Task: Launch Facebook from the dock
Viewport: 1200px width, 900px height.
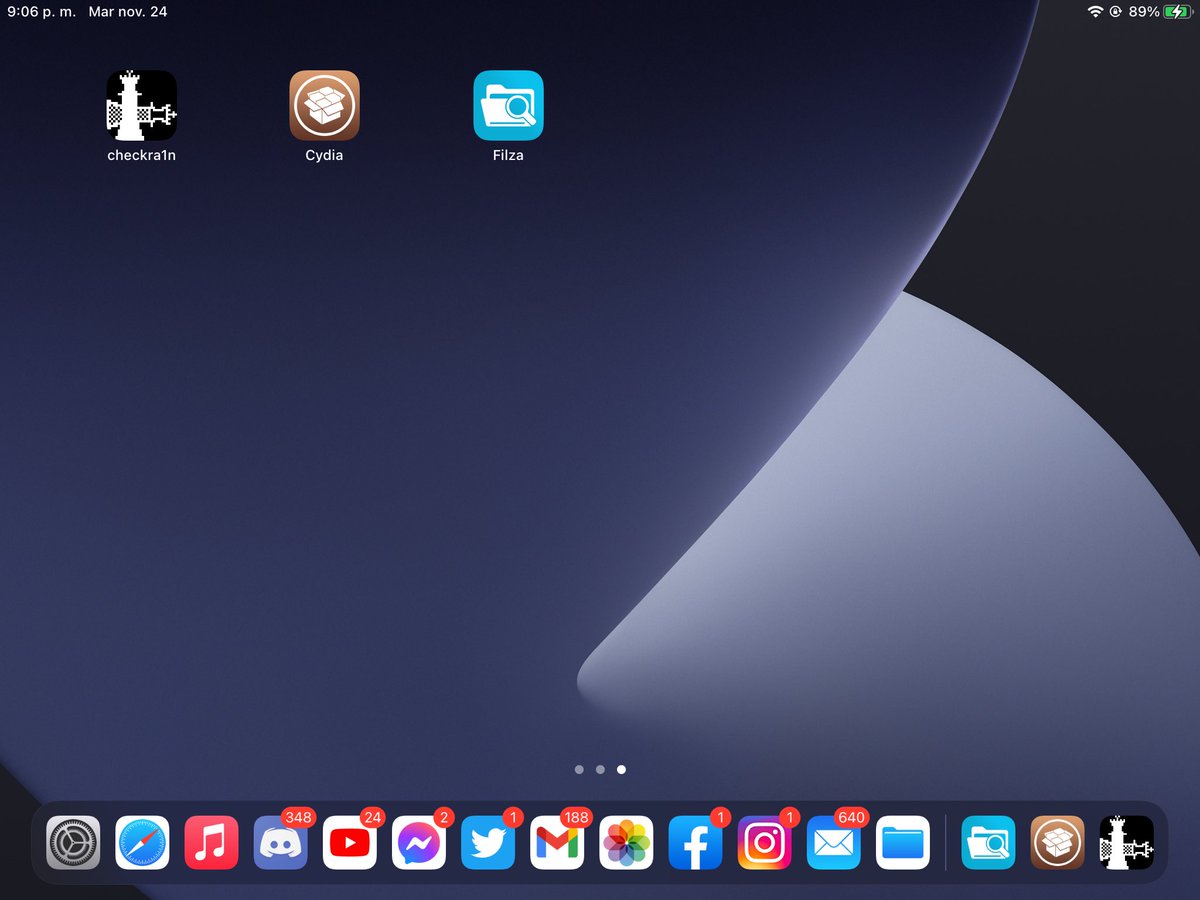Action: pos(695,843)
